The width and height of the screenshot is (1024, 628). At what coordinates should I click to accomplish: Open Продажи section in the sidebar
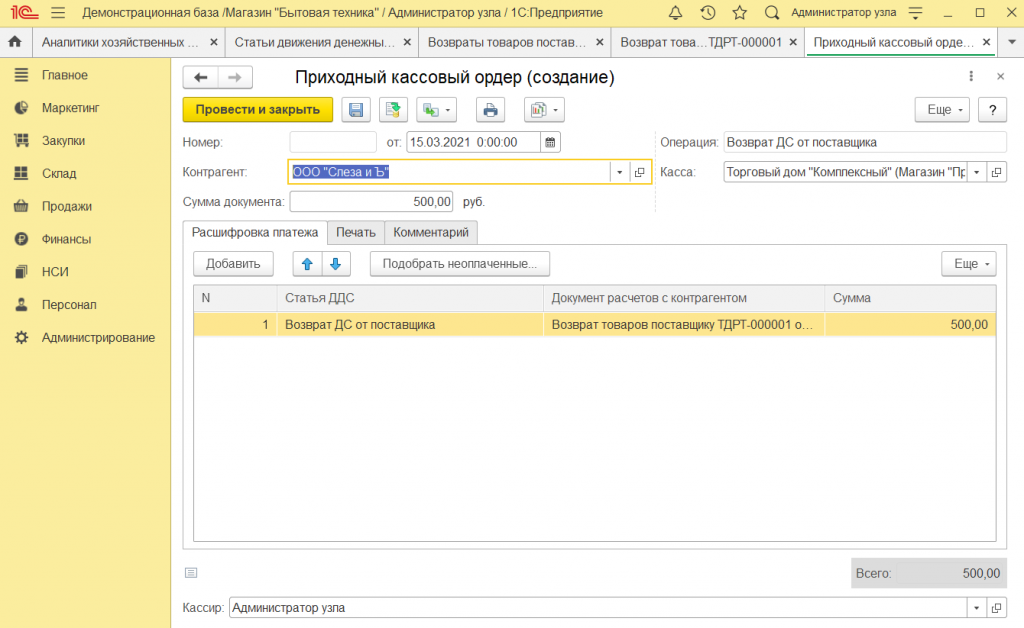point(66,206)
